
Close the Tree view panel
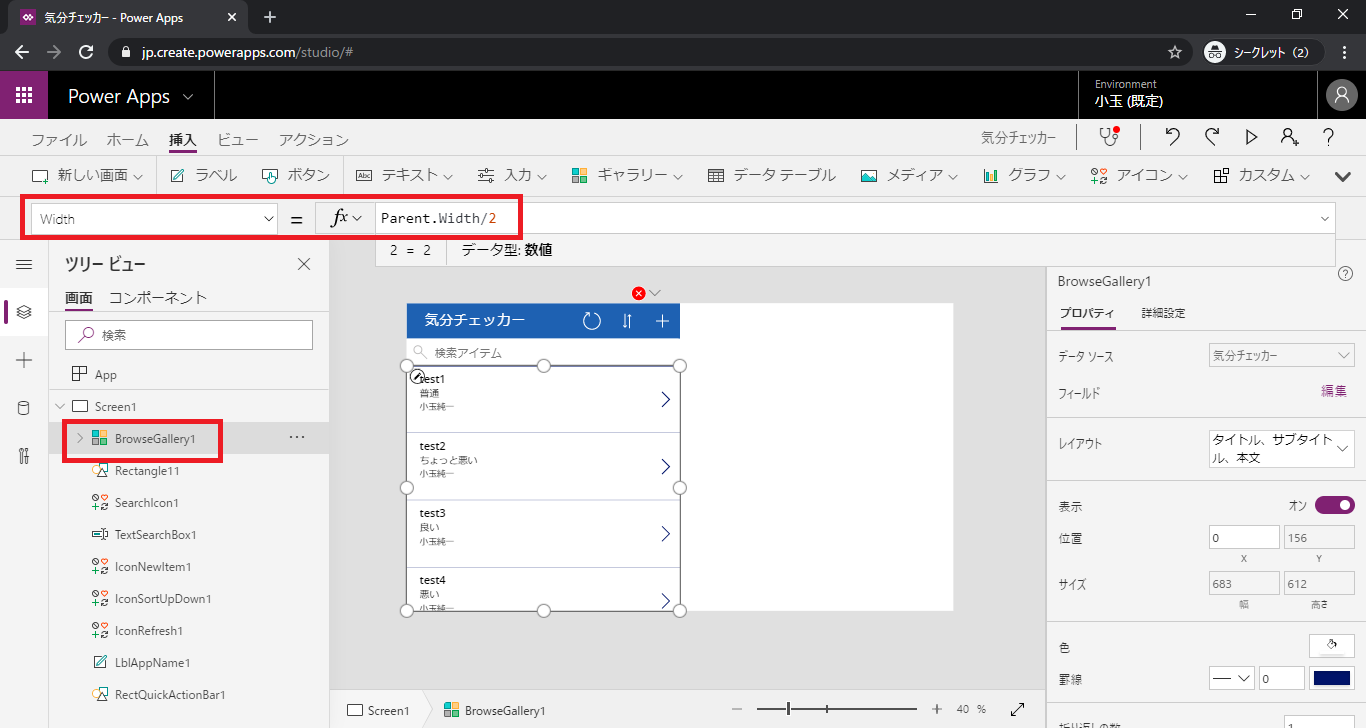(304, 264)
